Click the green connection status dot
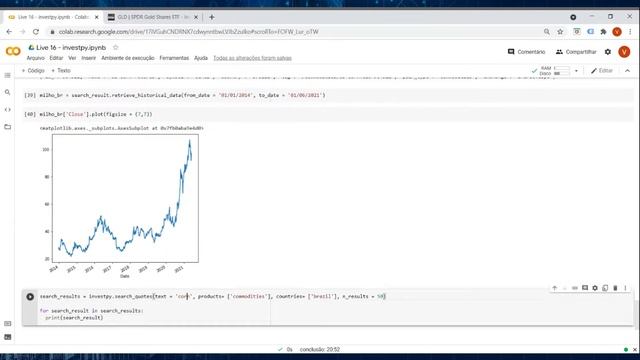 (626, 350)
